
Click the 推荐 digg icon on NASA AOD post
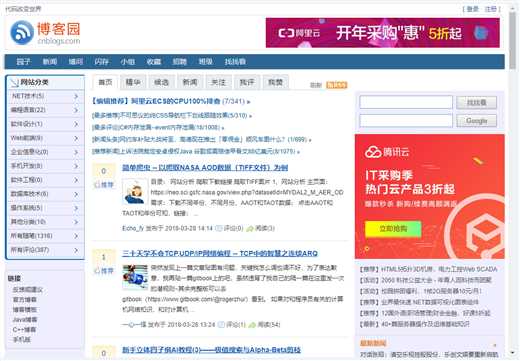click(97, 185)
